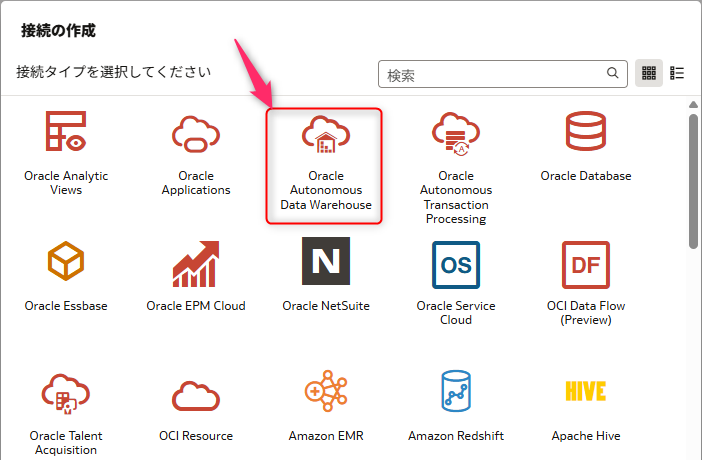Select the Oracle EPM Cloud chart icon
The image size is (702, 460).
(196, 264)
